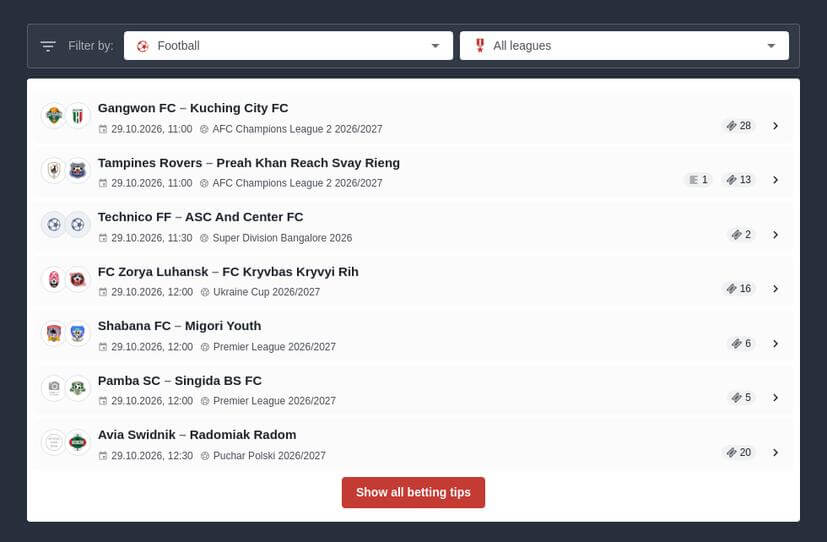The width and height of the screenshot is (827, 542).
Task: Click chevron arrow on Technico FF row
Action: (775, 235)
